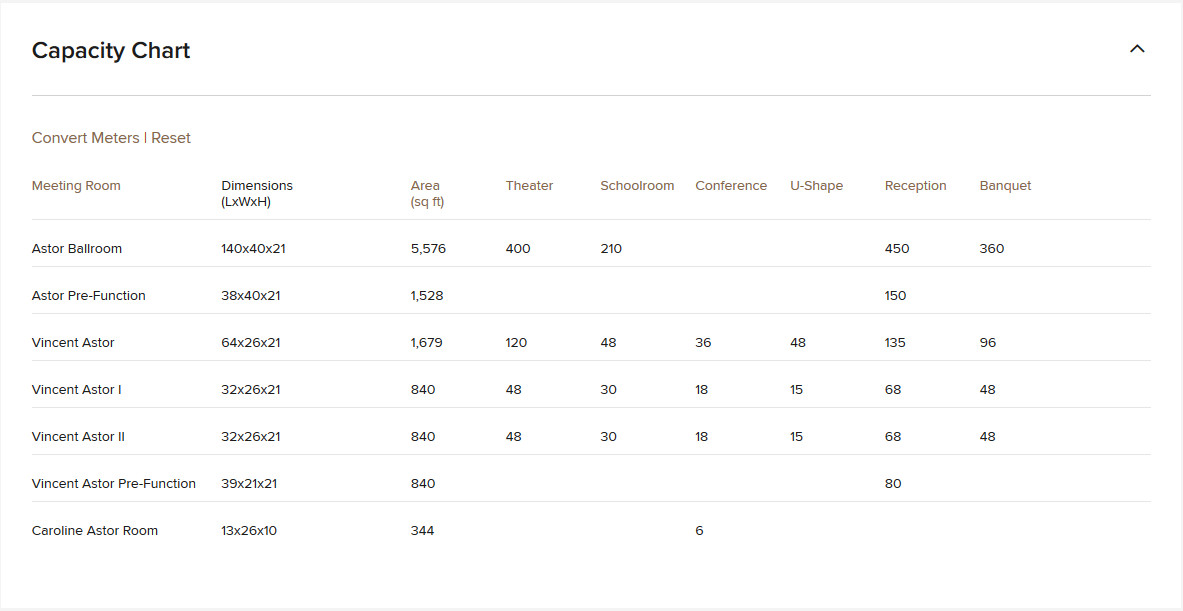
Task: Select theater capacity 48 for Vincent Astor I
Action: point(514,390)
